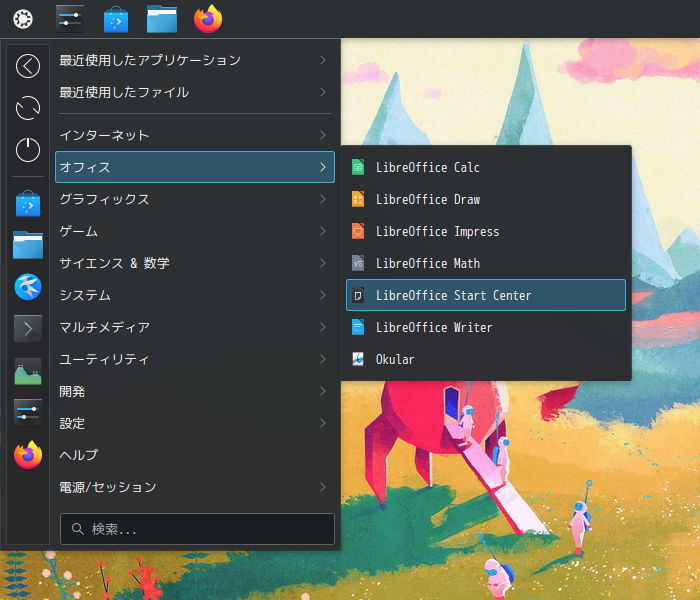Launch Firefox from the top panel

coord(208,19)
